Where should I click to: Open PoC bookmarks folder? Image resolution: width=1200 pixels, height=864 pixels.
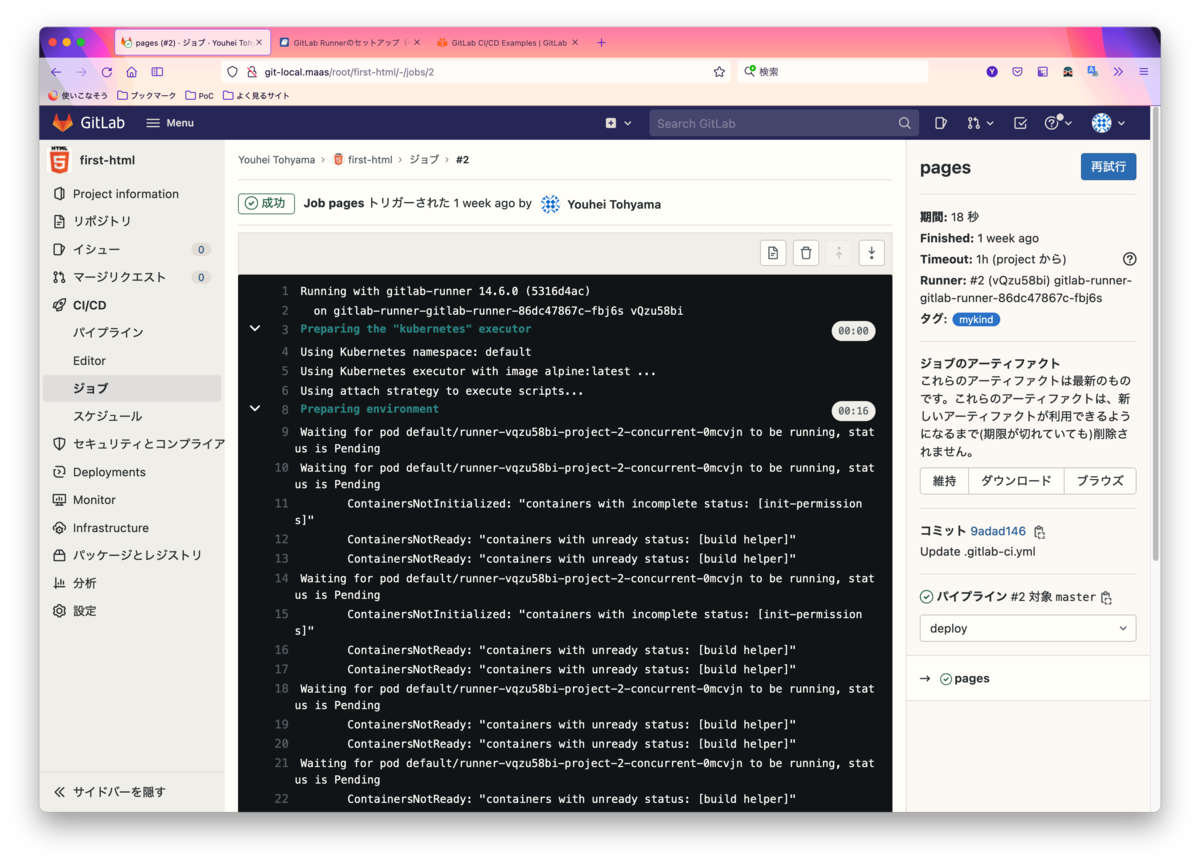click(x=199, y=96)
